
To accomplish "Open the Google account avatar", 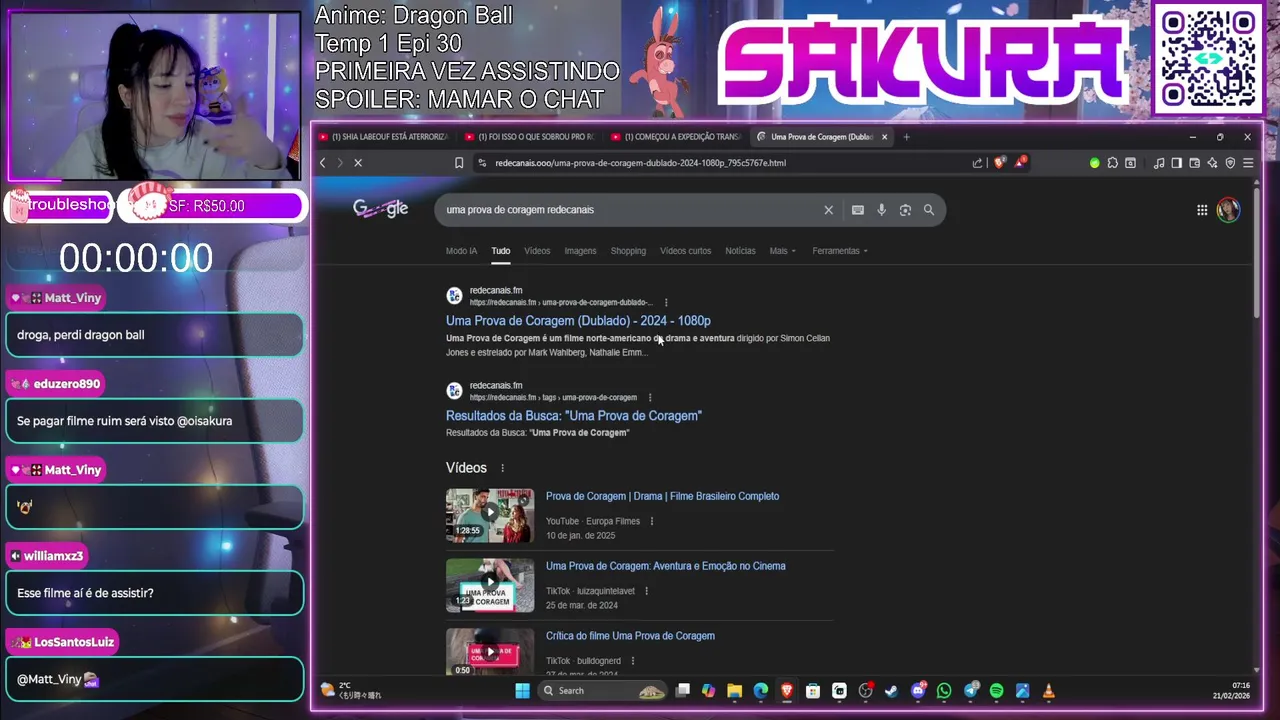I will [x=1228, y=210].
